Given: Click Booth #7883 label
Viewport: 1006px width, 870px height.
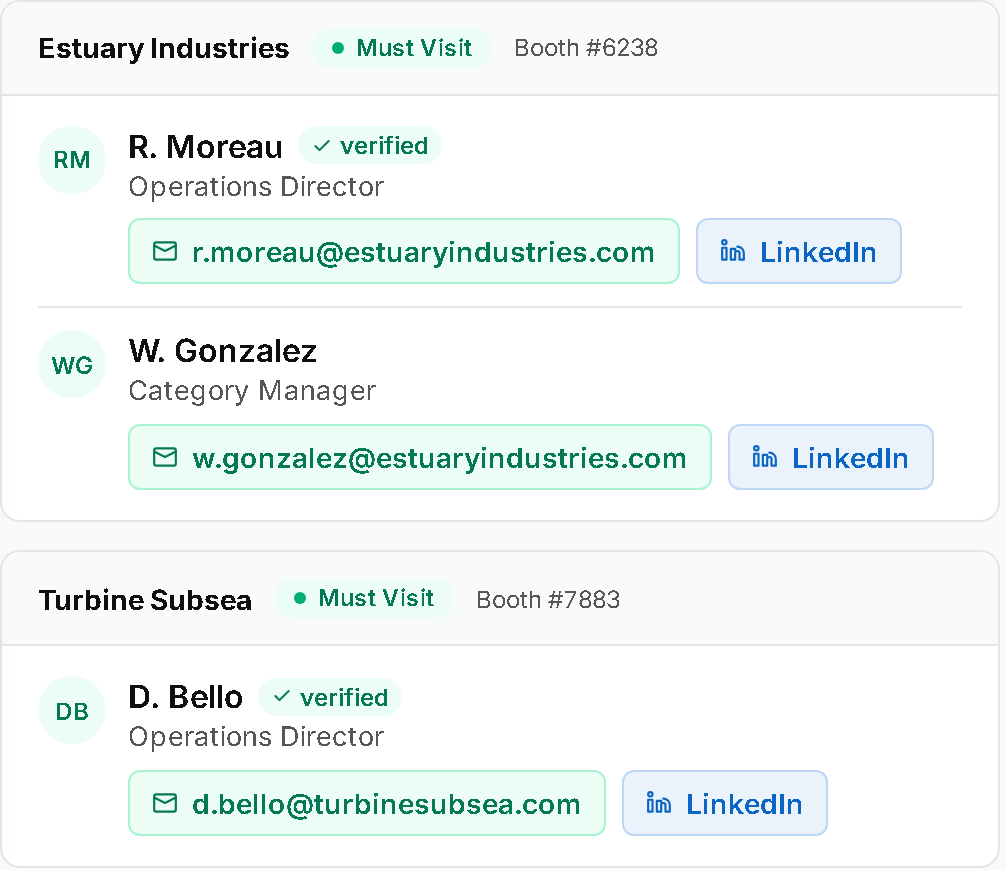Looking at the screenshot, I should tap(548, 600).
